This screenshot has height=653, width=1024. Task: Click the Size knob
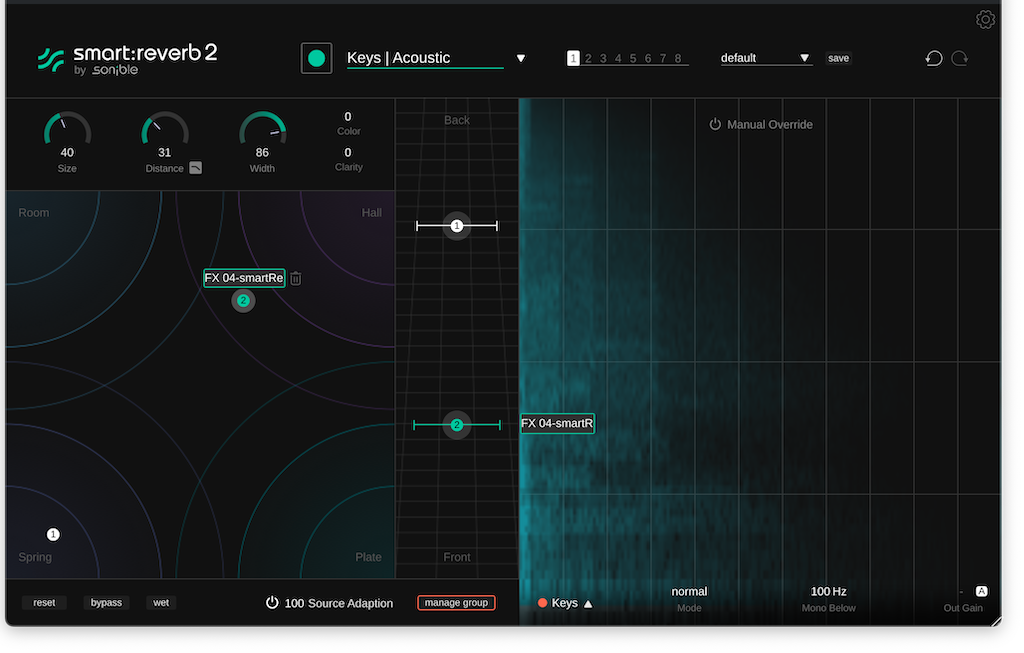[x=67, y=128]
